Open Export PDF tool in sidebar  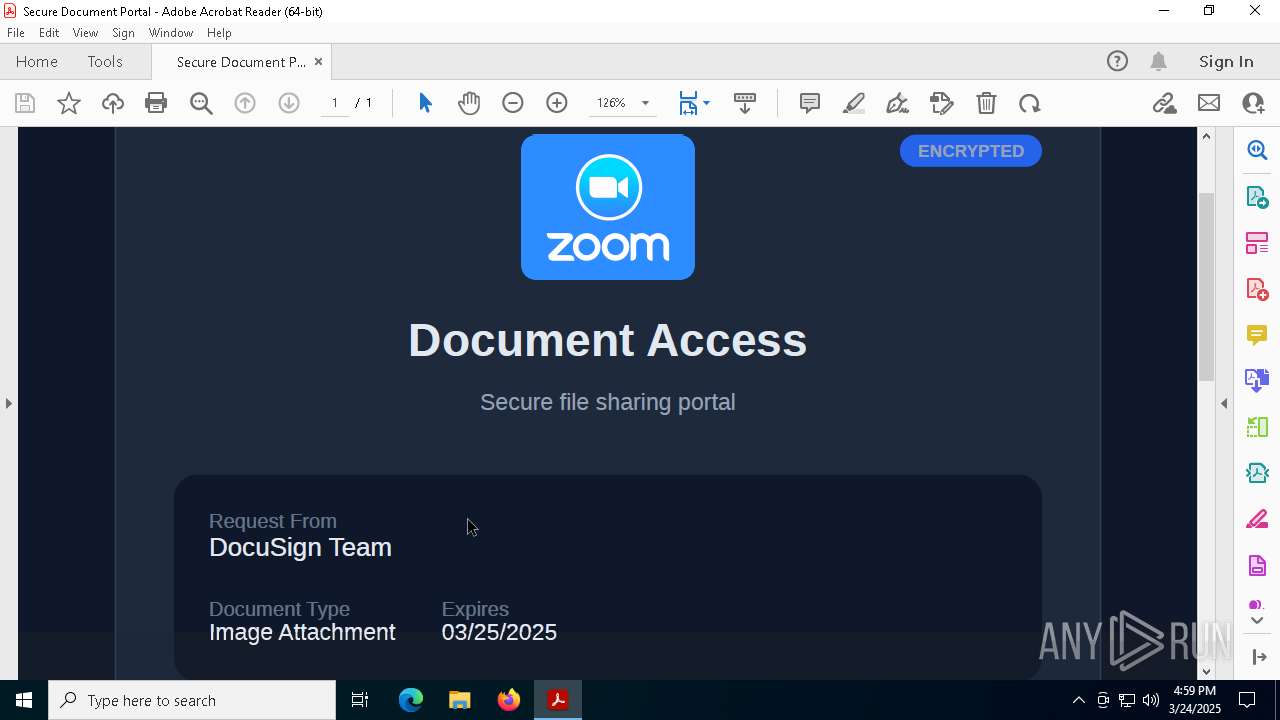(x=1257, y=196)
